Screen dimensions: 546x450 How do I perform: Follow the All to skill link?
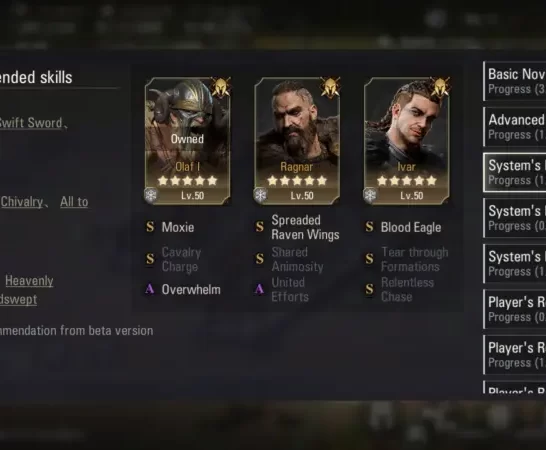[x=74, y=202]
